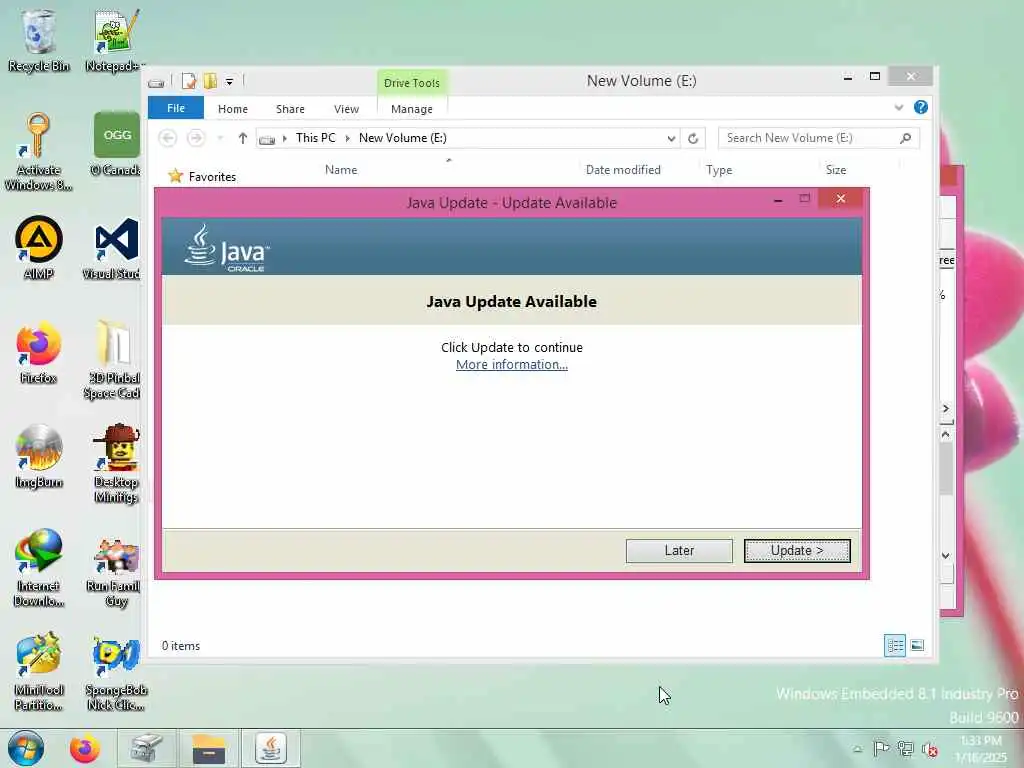The image size is (1024, 768).
Task: Select the O Canada OGG file icon
Action: (x=116, y=145)
